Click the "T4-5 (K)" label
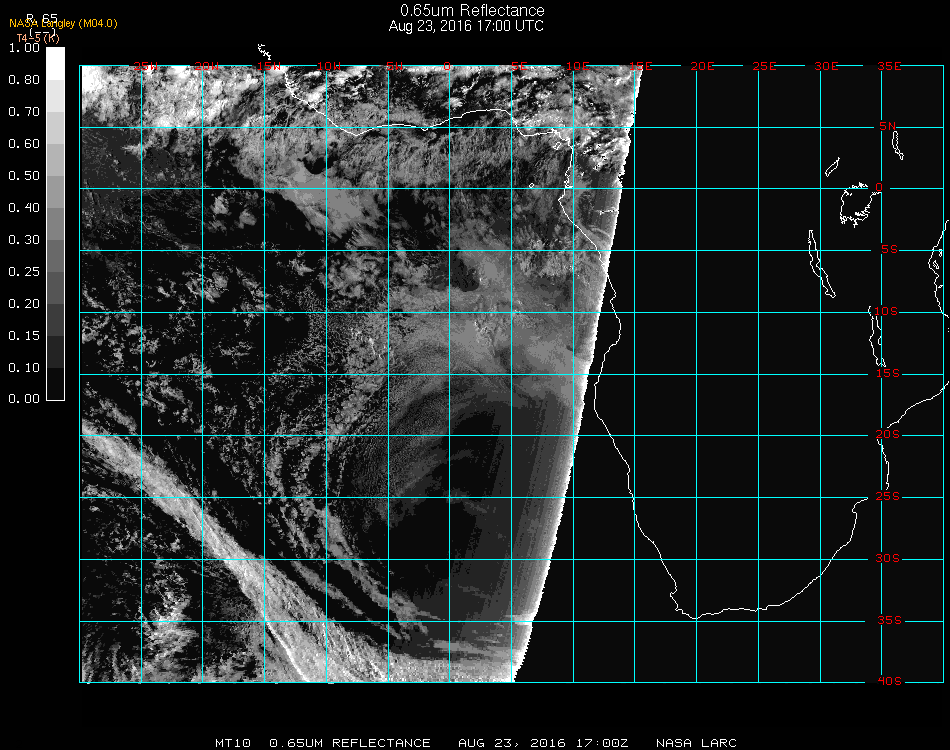The image size is (950, 750). pyautogui.click(x=38, y=38)
